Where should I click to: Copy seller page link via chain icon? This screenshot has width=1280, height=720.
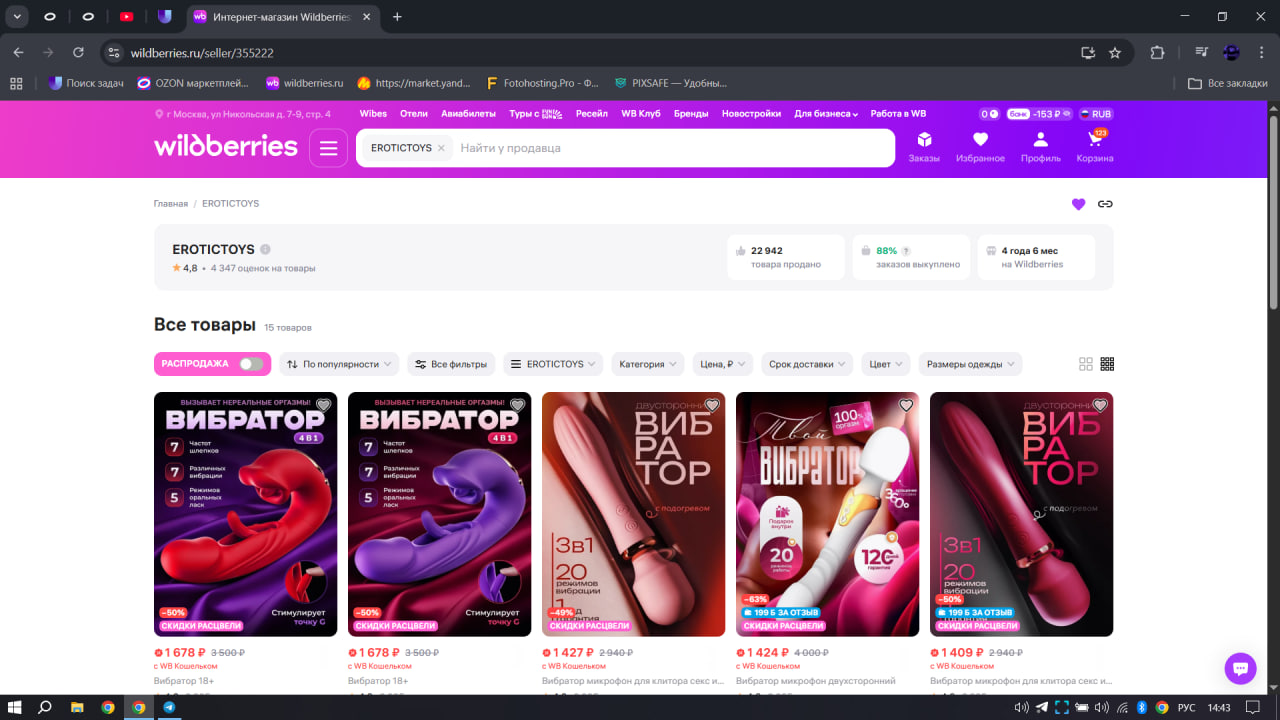[1105, 204]
